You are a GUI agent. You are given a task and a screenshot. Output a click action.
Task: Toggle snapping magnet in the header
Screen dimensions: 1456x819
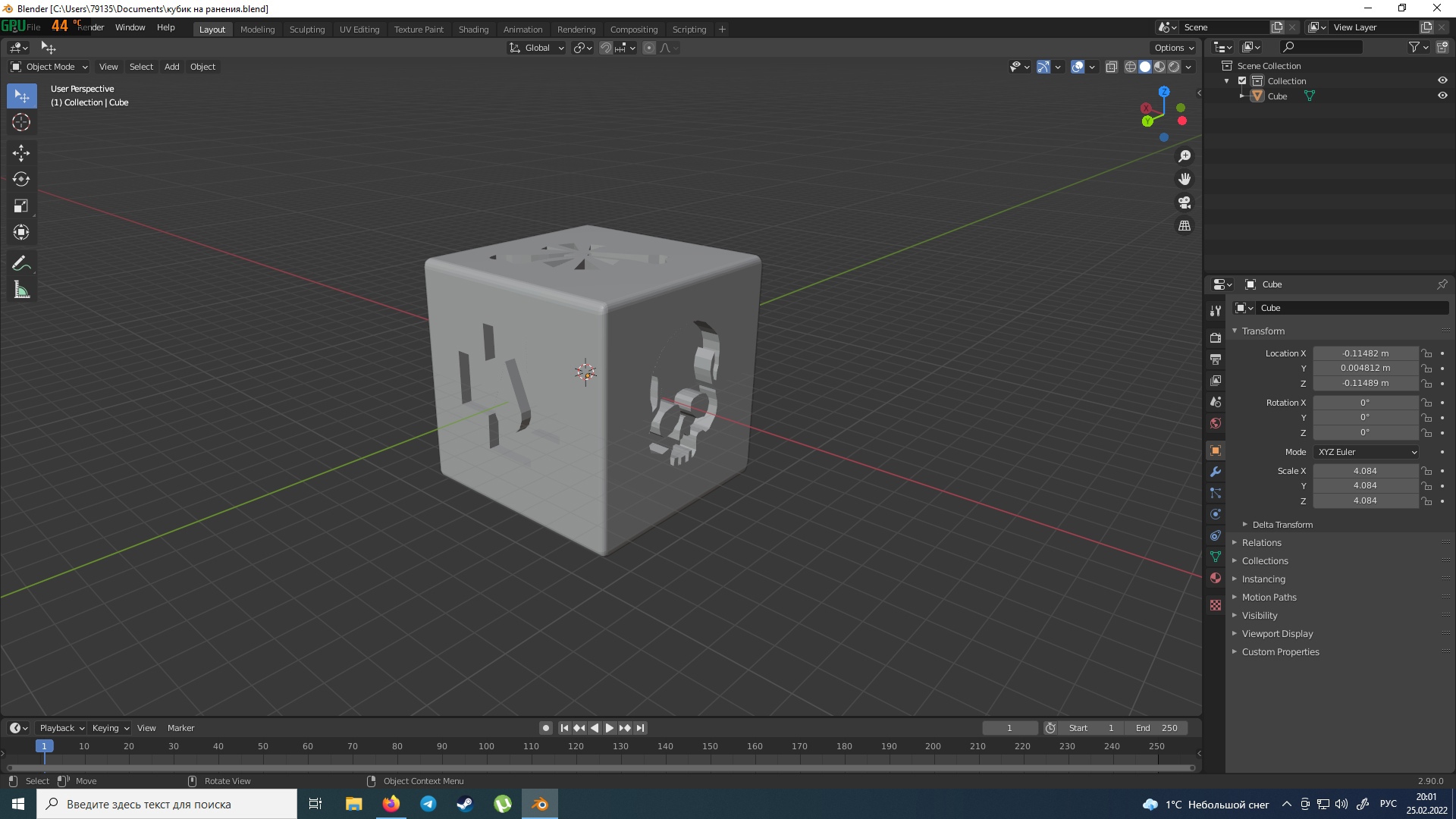coord(606,48)
